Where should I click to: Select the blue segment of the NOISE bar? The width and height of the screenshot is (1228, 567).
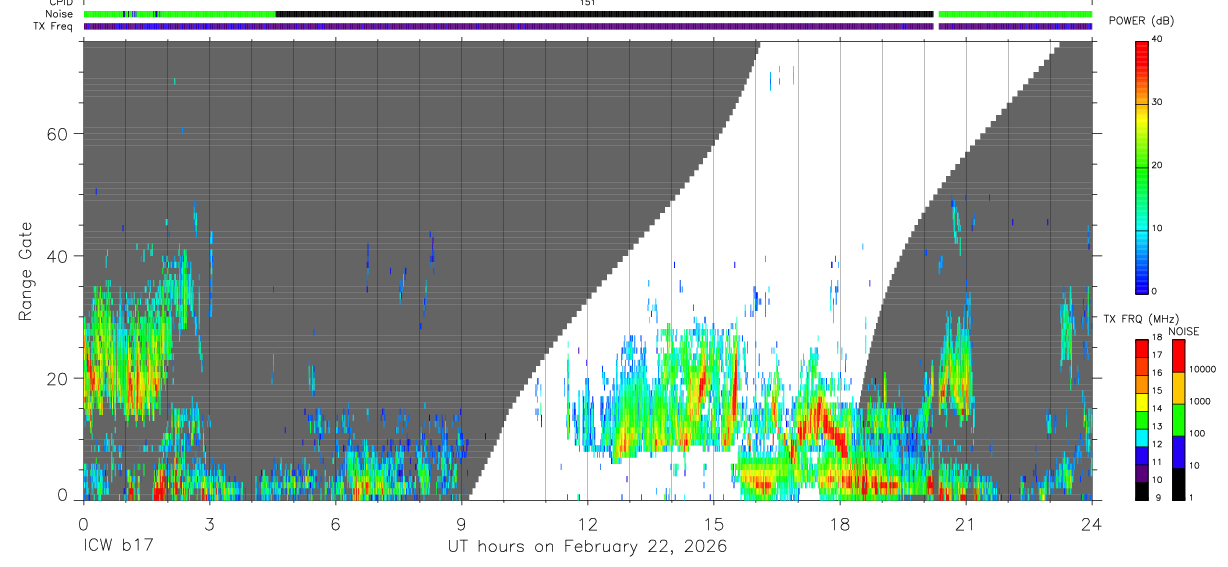[x=1178, y=452]
